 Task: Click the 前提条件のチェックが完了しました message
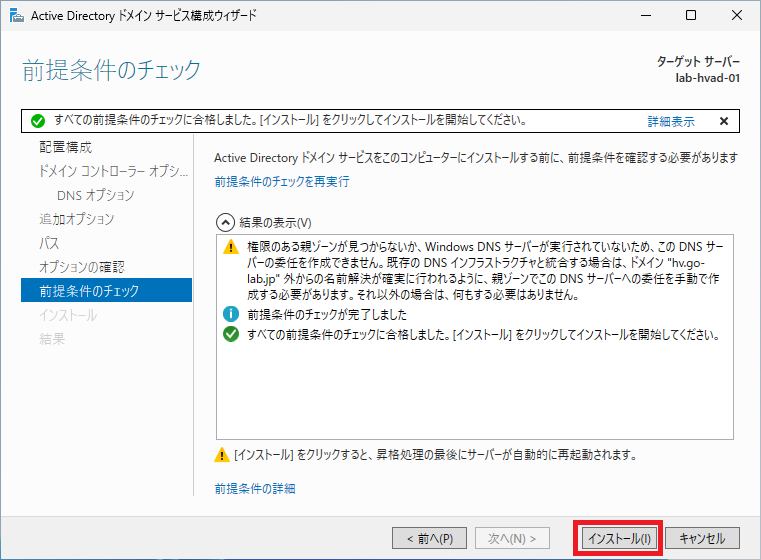pos(327,314)
